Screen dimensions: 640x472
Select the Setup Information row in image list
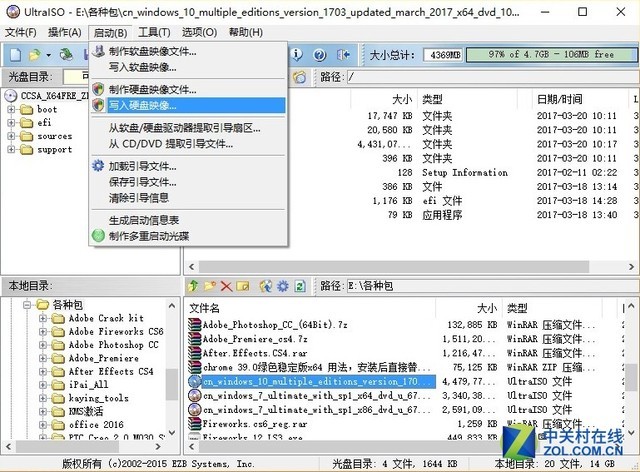tap(464, 172)
